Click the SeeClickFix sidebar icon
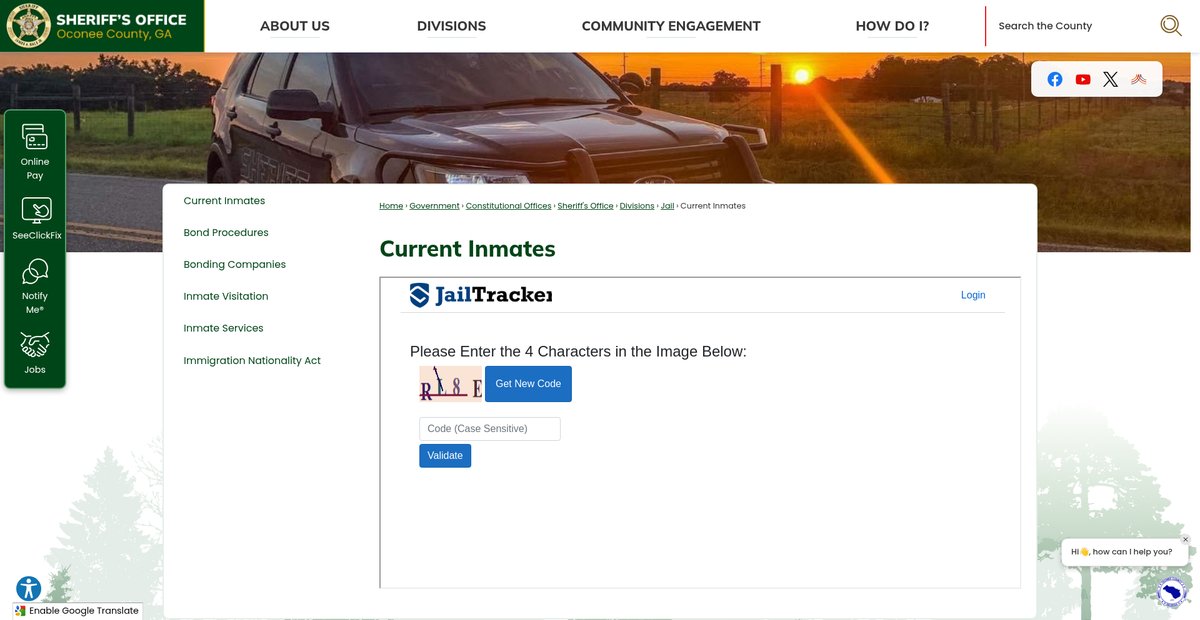The image size is (1200, 620). 36,210
